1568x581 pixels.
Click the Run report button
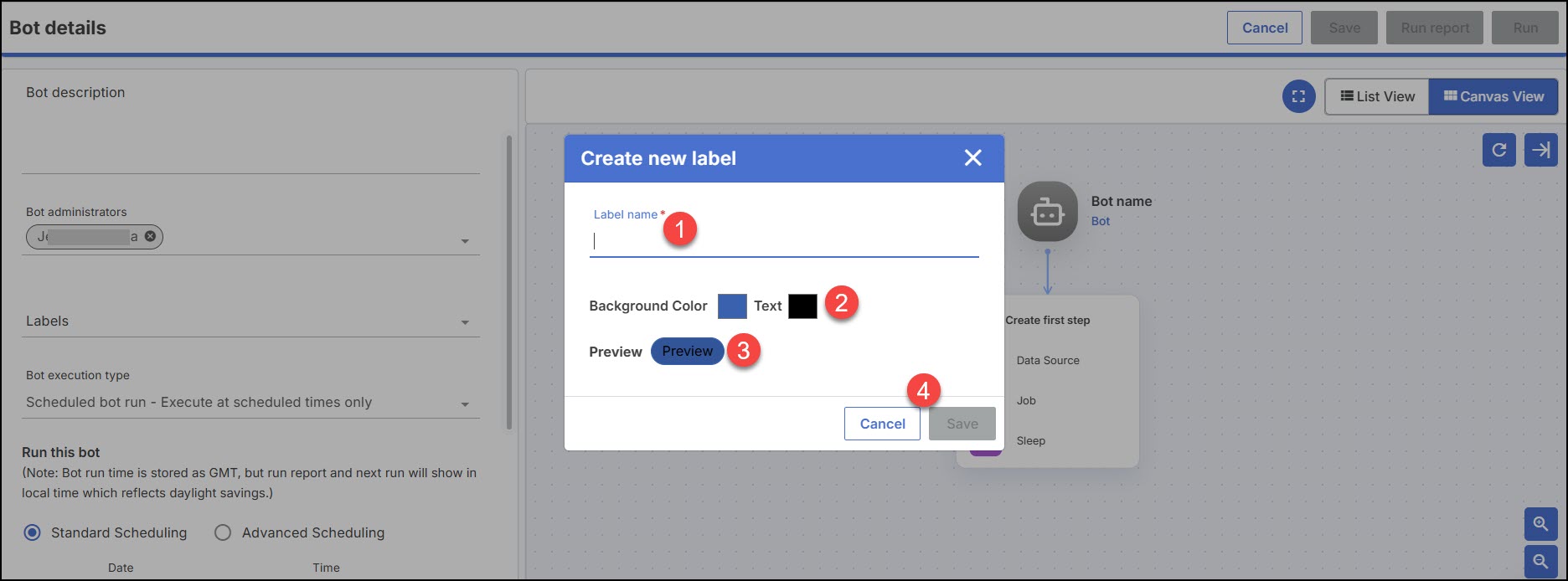pyautogui.click(x=1435, y=28)
